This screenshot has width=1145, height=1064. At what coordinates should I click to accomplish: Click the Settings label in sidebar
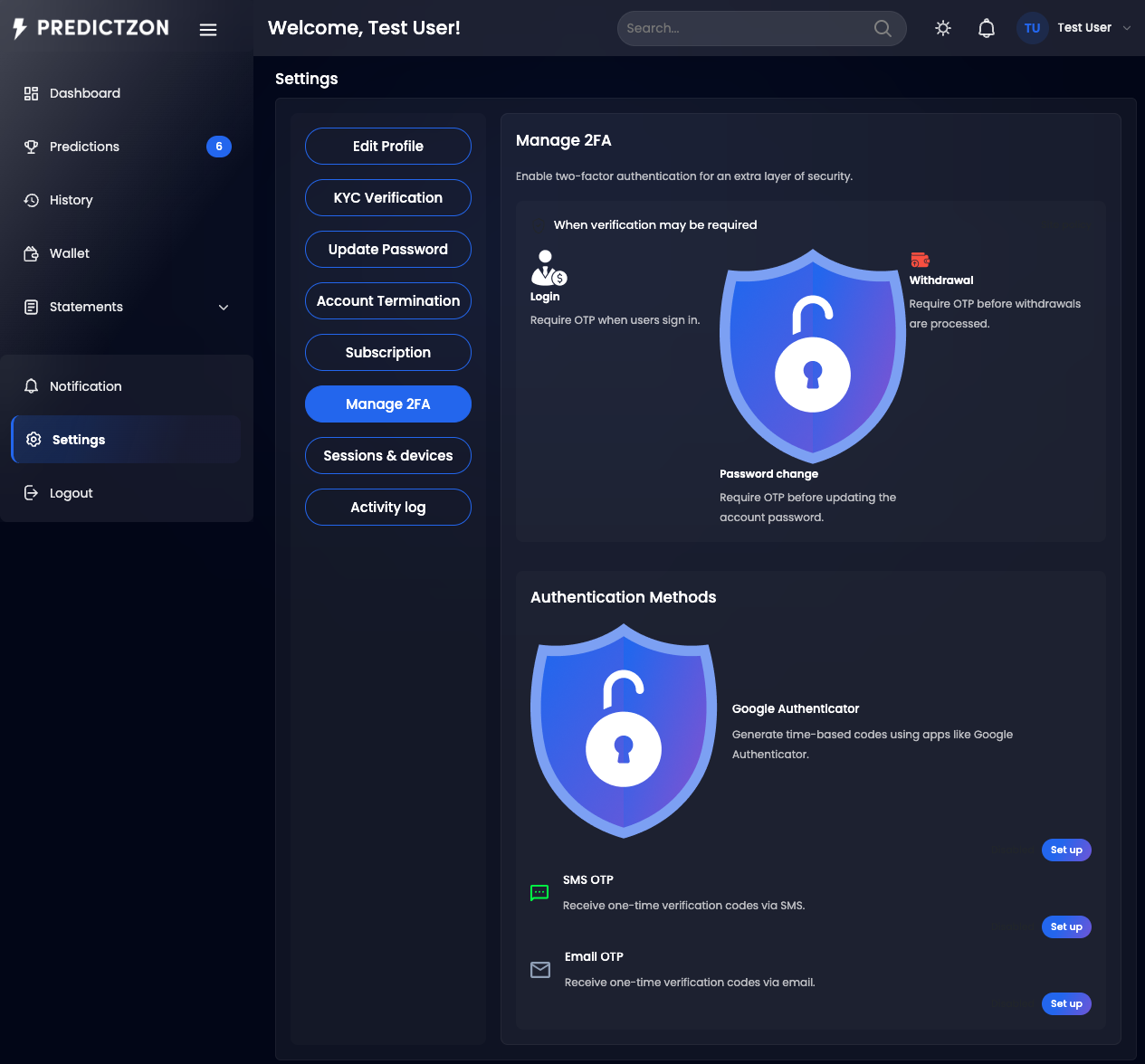(x=79, y=440)
